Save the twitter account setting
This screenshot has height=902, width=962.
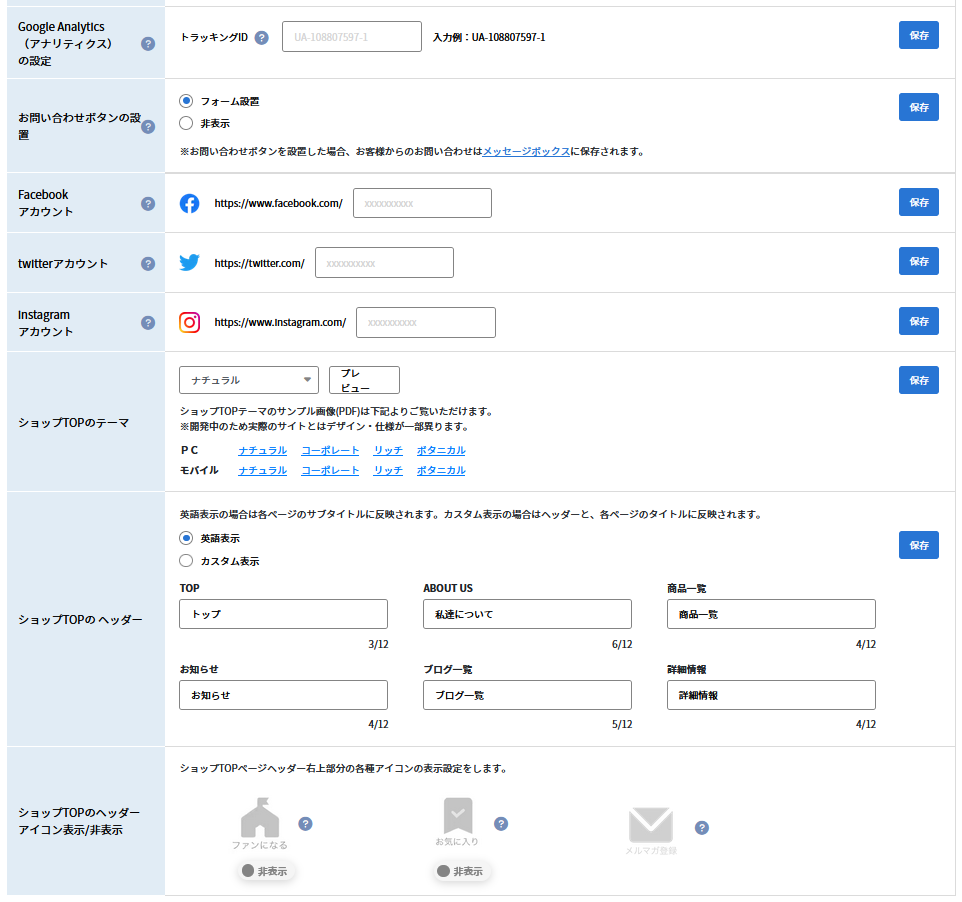coord(918,261)
